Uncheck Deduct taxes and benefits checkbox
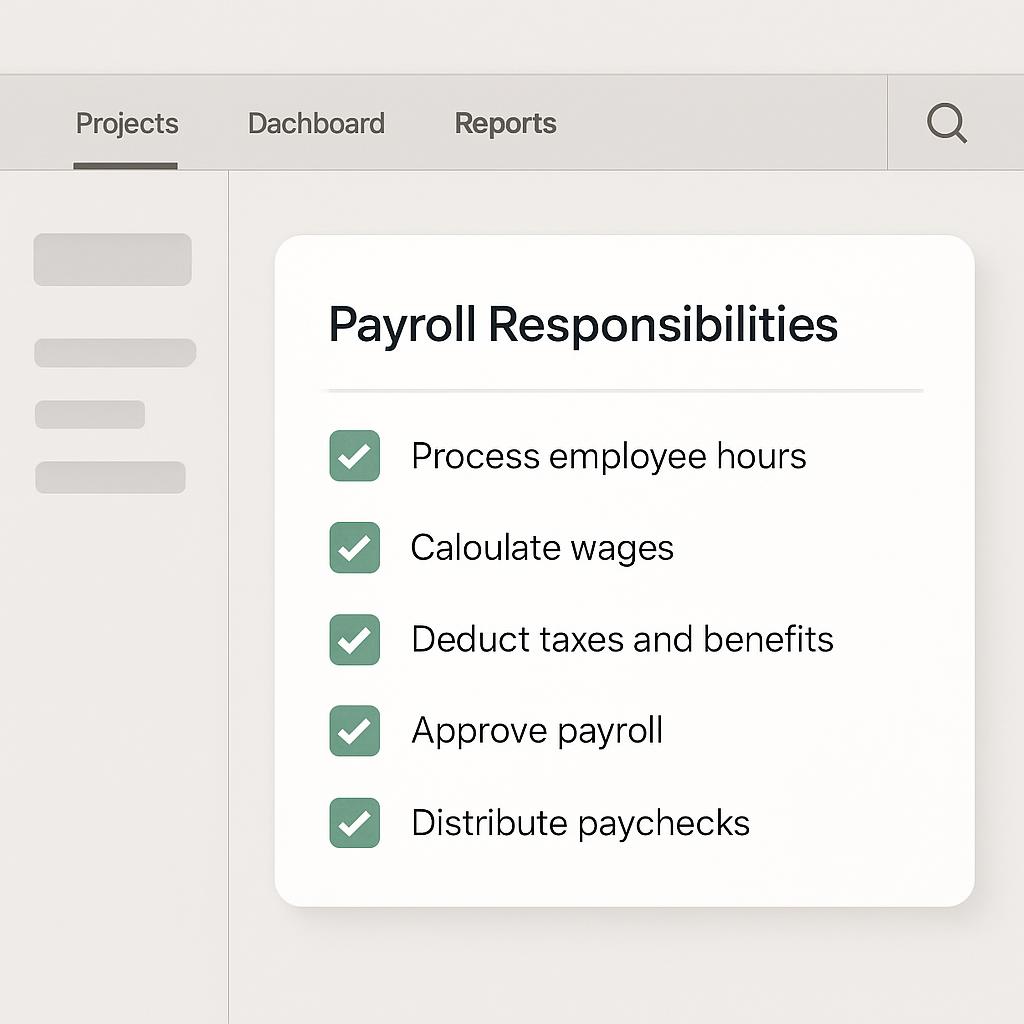Image resolution: width=1024 pixels, height=1024 pixels. (x=355, y=640)
